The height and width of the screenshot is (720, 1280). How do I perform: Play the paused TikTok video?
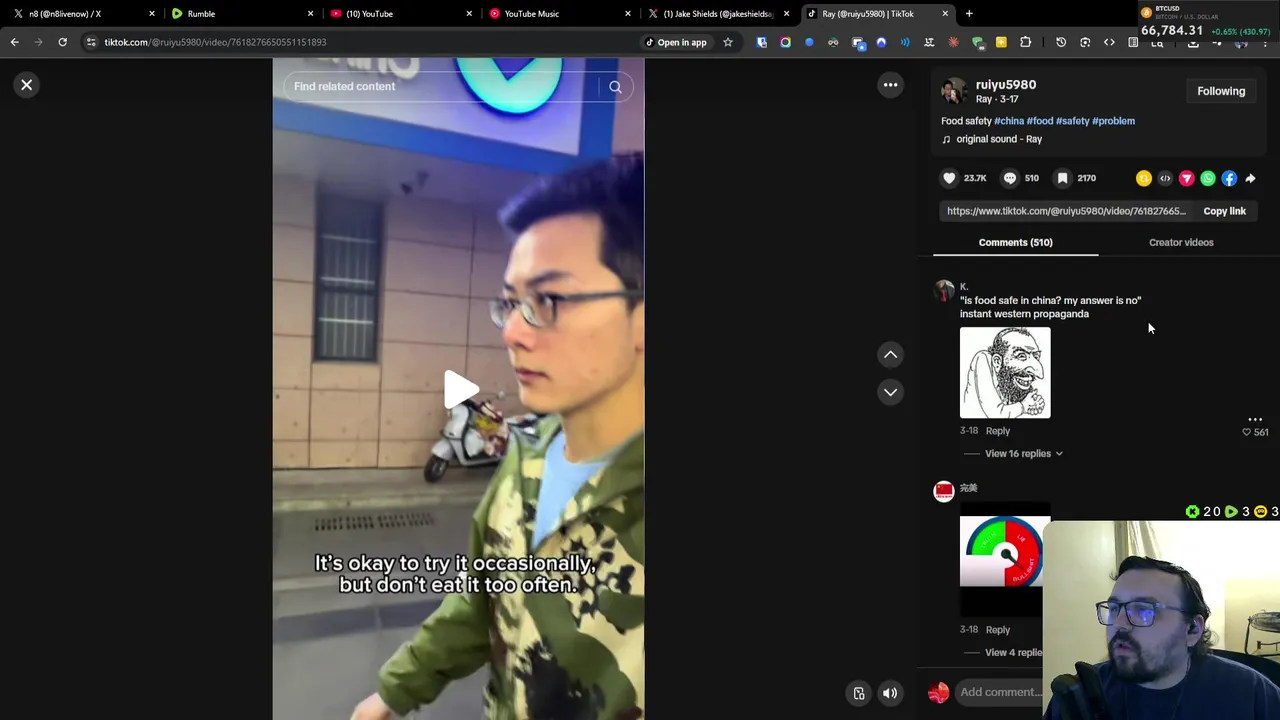click(459, 390)
